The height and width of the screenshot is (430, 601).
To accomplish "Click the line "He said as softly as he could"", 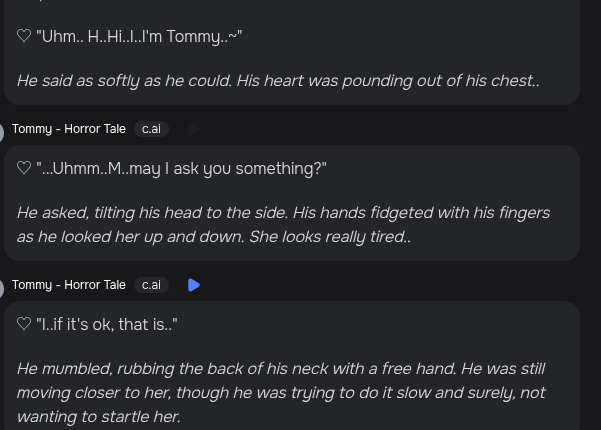I will (x=278, y=80).
